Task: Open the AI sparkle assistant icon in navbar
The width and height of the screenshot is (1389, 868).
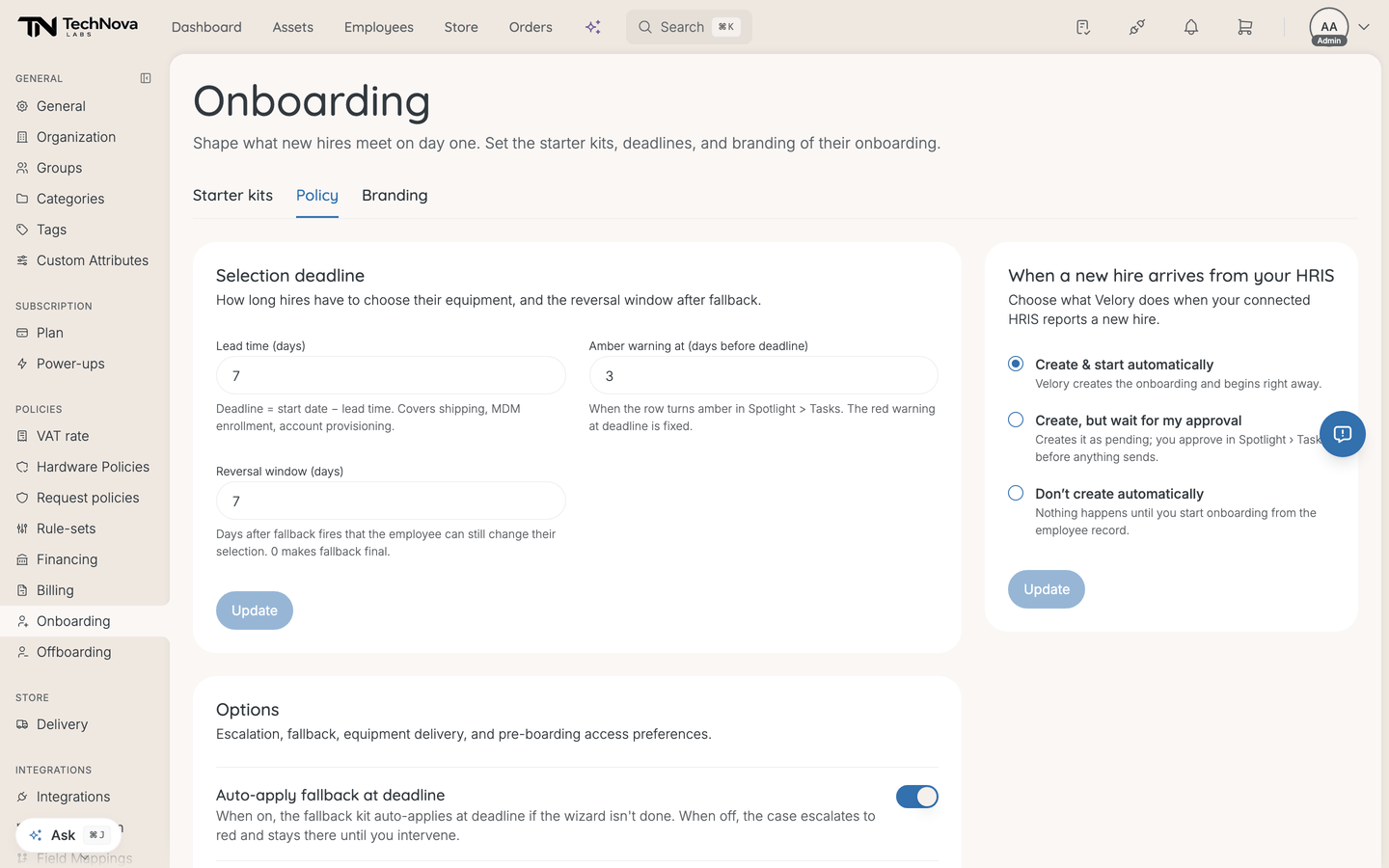Action: pyautogui.click(x=593, y=27)
